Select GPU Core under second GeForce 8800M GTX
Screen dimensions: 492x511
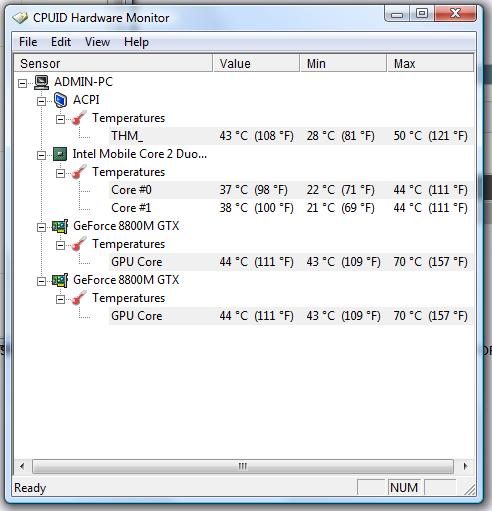291,316
